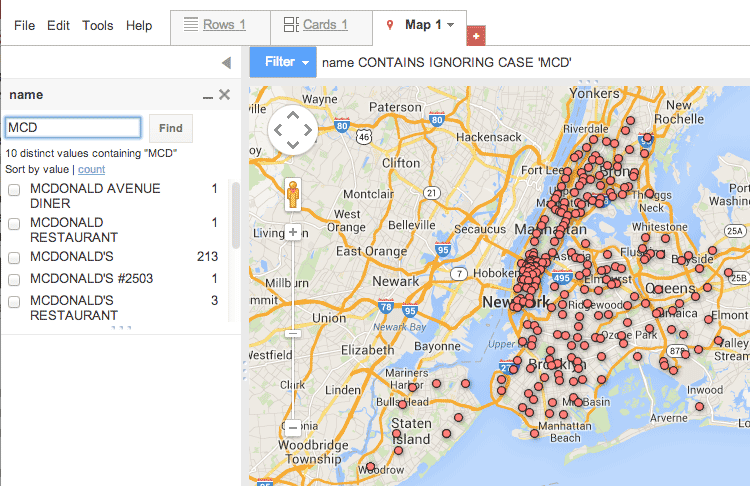Open the File menu

(24, 25)
